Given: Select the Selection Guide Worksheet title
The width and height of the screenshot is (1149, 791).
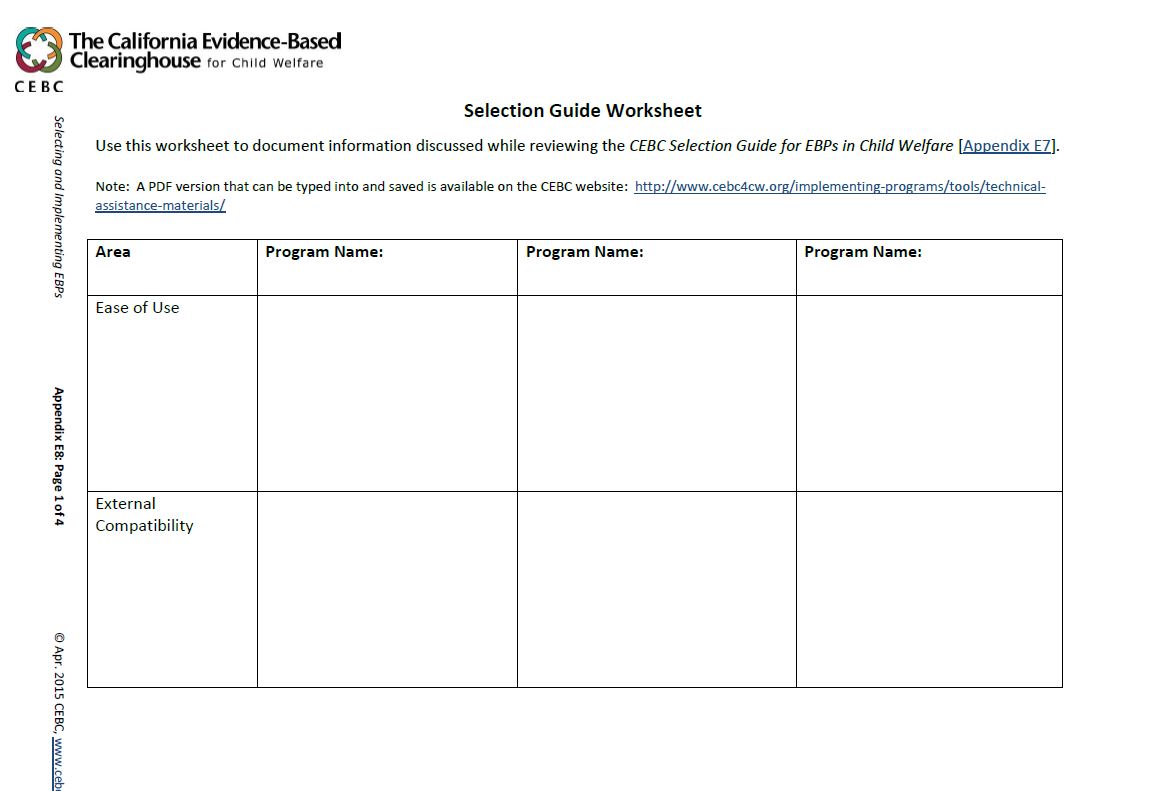Looking at the screenshot, I should [x=582, y=110].
